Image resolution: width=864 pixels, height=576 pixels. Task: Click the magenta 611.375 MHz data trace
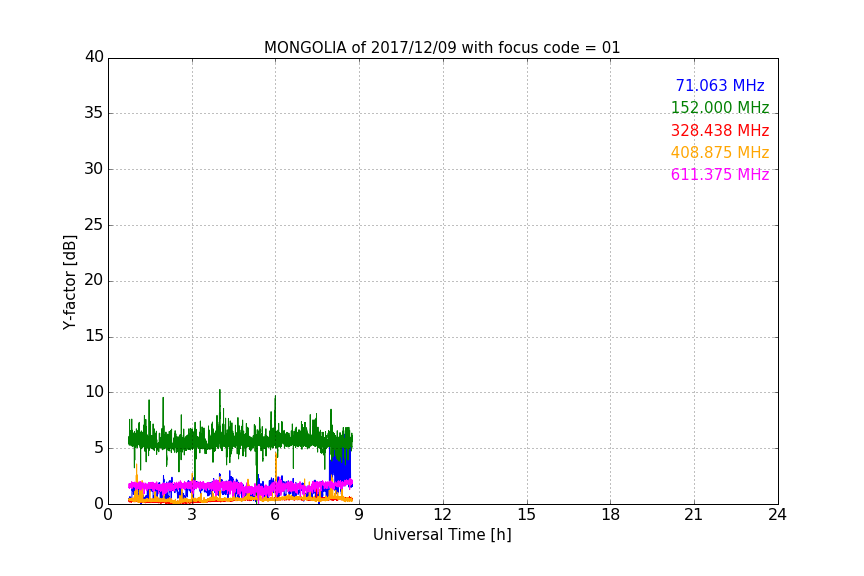(x=240, y=487)
